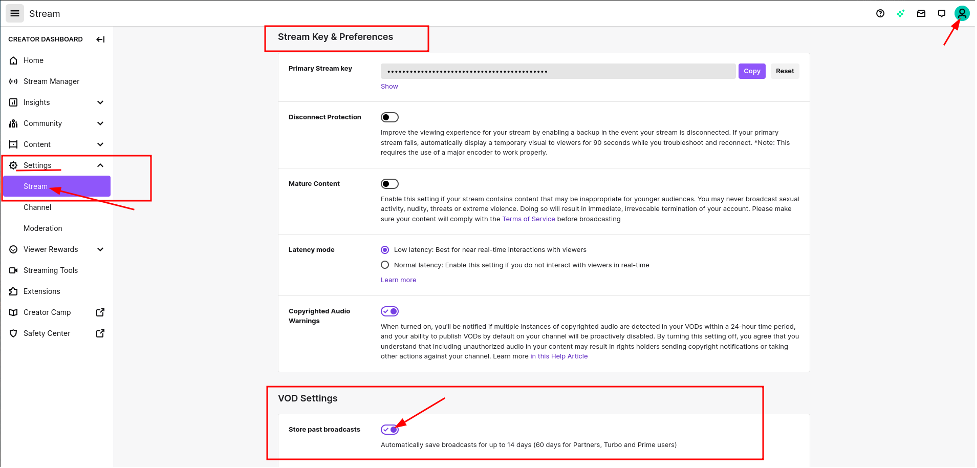Click the Viewer Rewards badge icon
This screenshot has height=468, width=977.
click(x=13, y=249)
